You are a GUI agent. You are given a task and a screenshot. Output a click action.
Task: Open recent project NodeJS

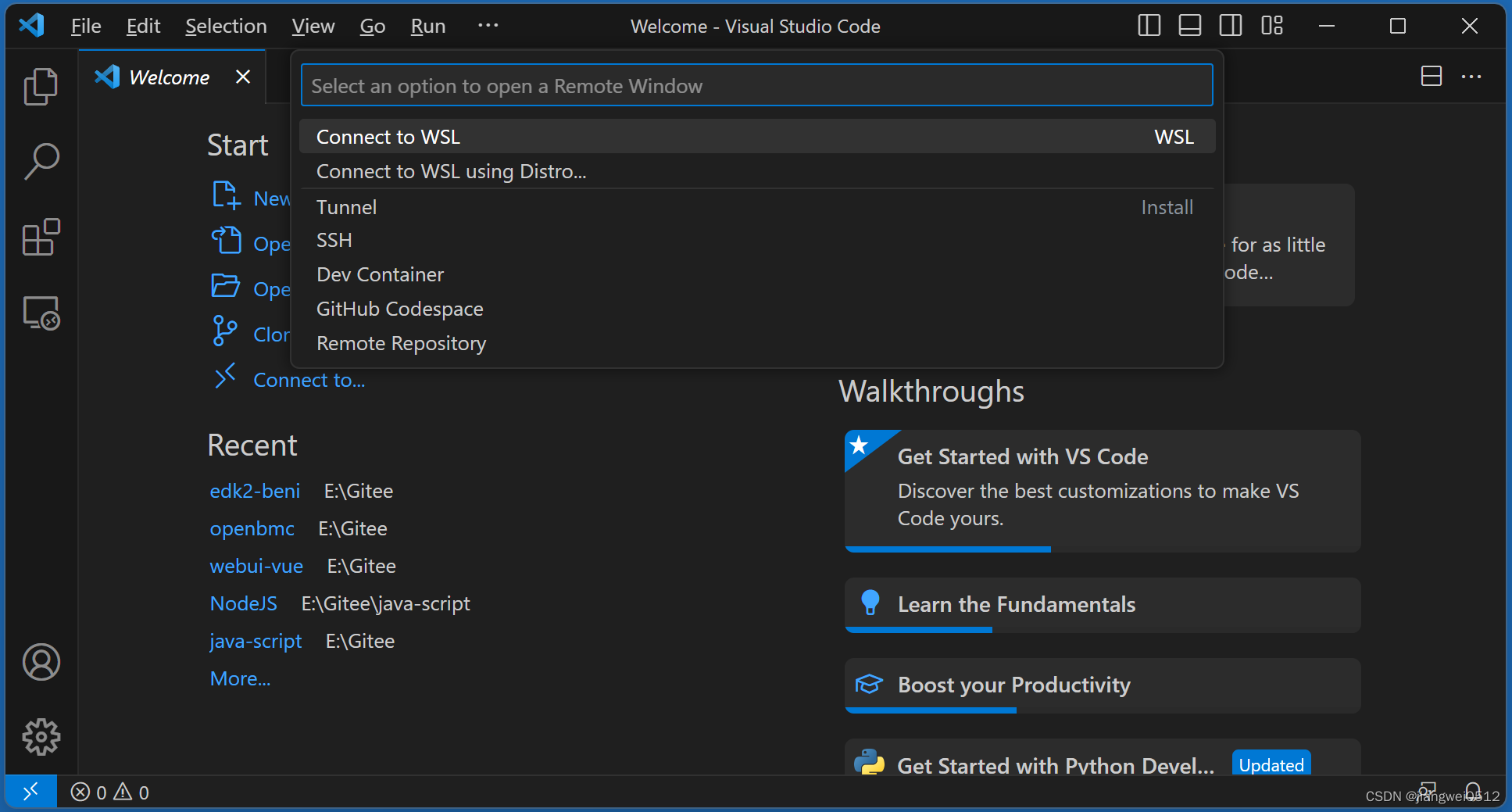243,603
